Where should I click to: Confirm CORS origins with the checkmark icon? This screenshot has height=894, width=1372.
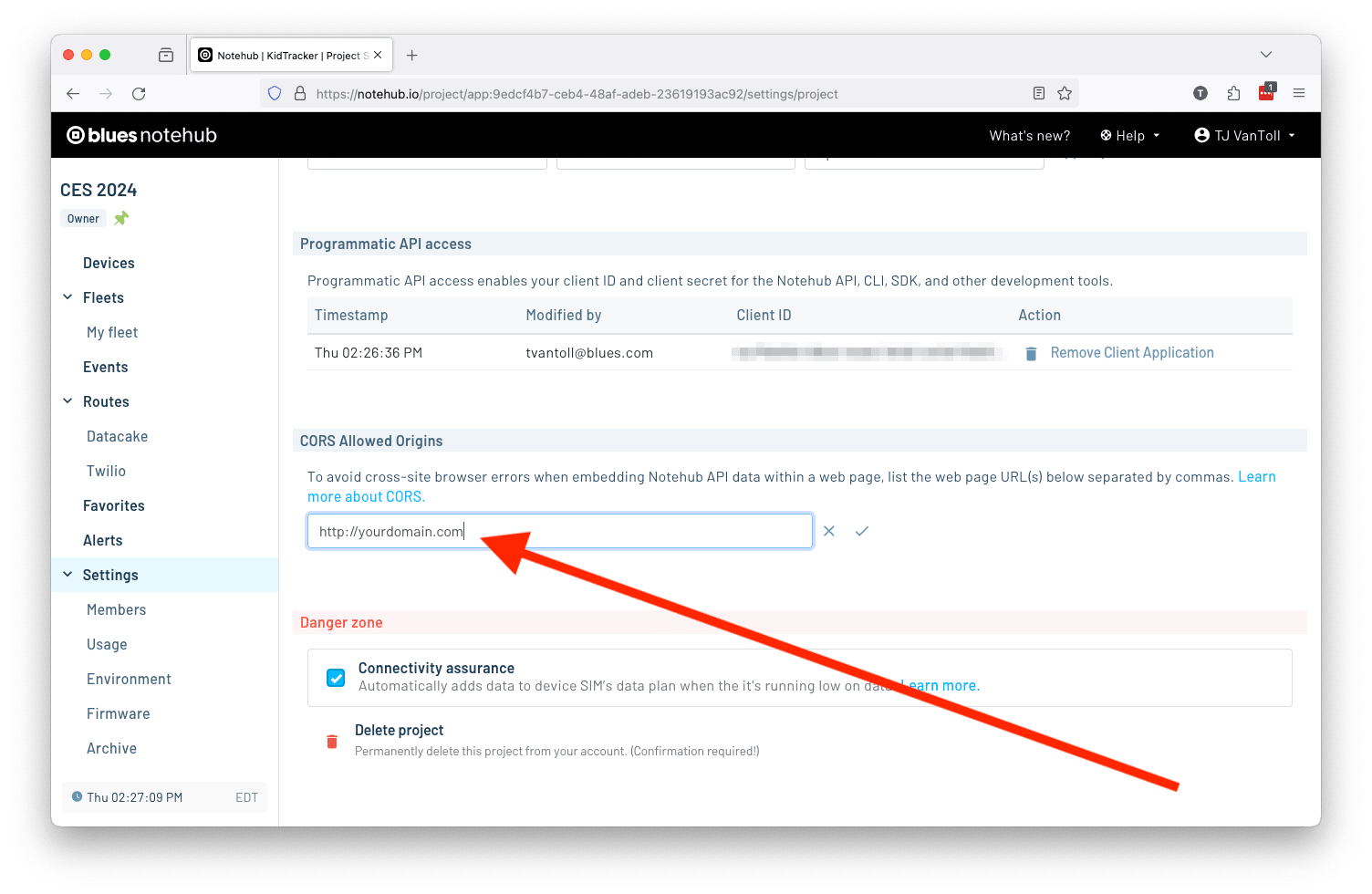pos(862,531)
